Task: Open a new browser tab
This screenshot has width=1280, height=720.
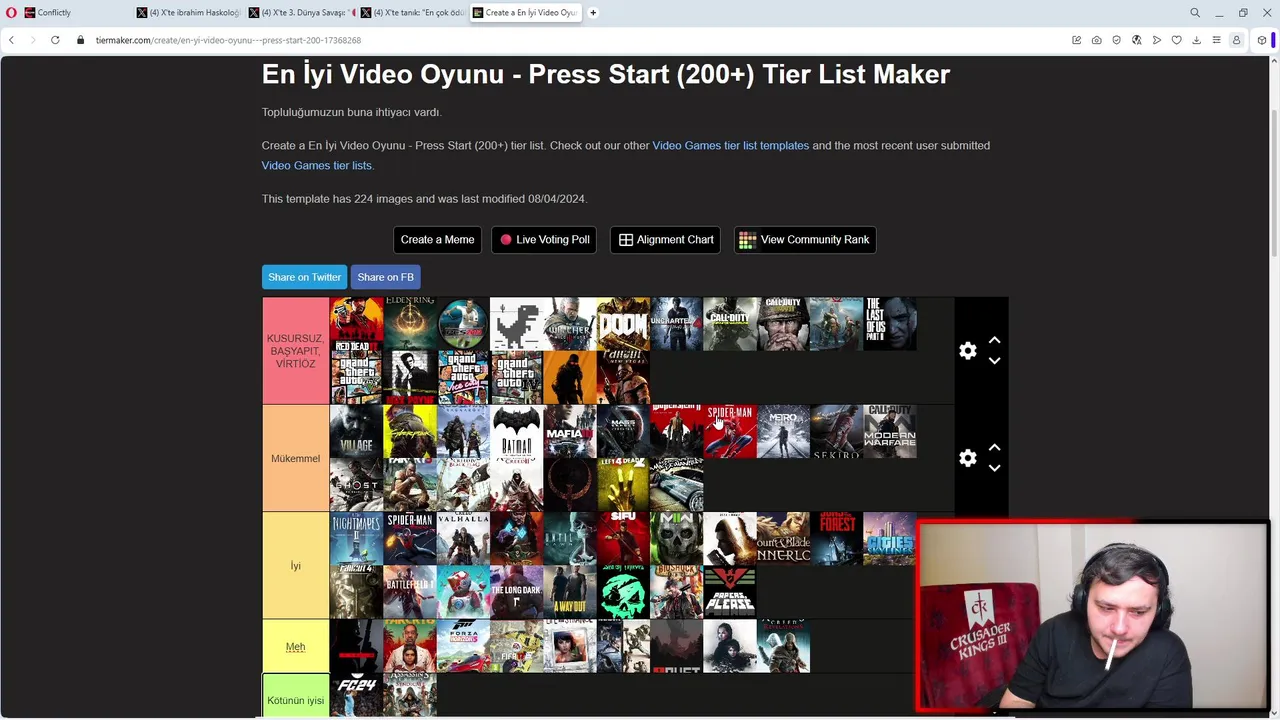Action: pyautogui.click(x=593, y=13)
